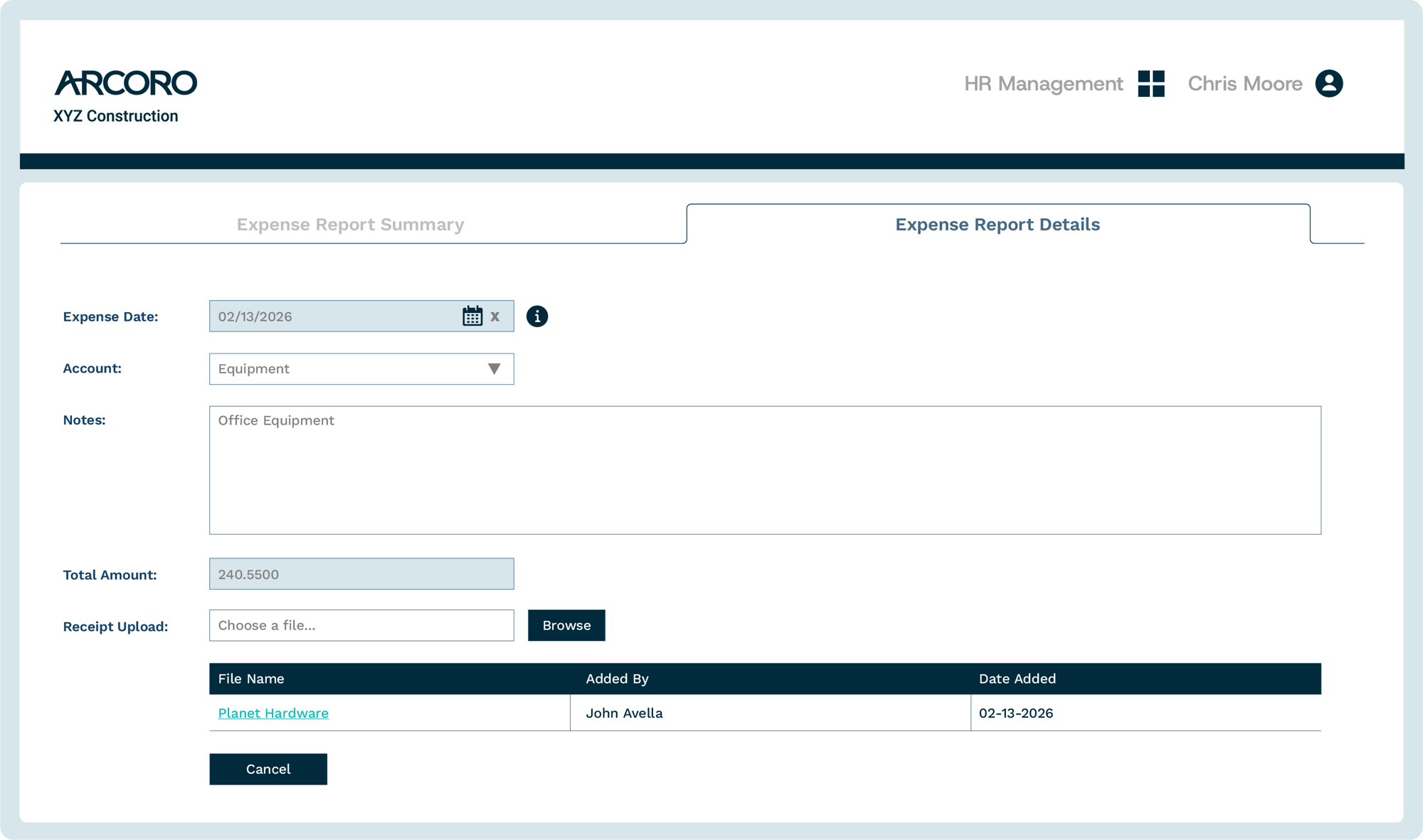Click the Choose a file input
1423x840 pixels.
coord(361,625)
